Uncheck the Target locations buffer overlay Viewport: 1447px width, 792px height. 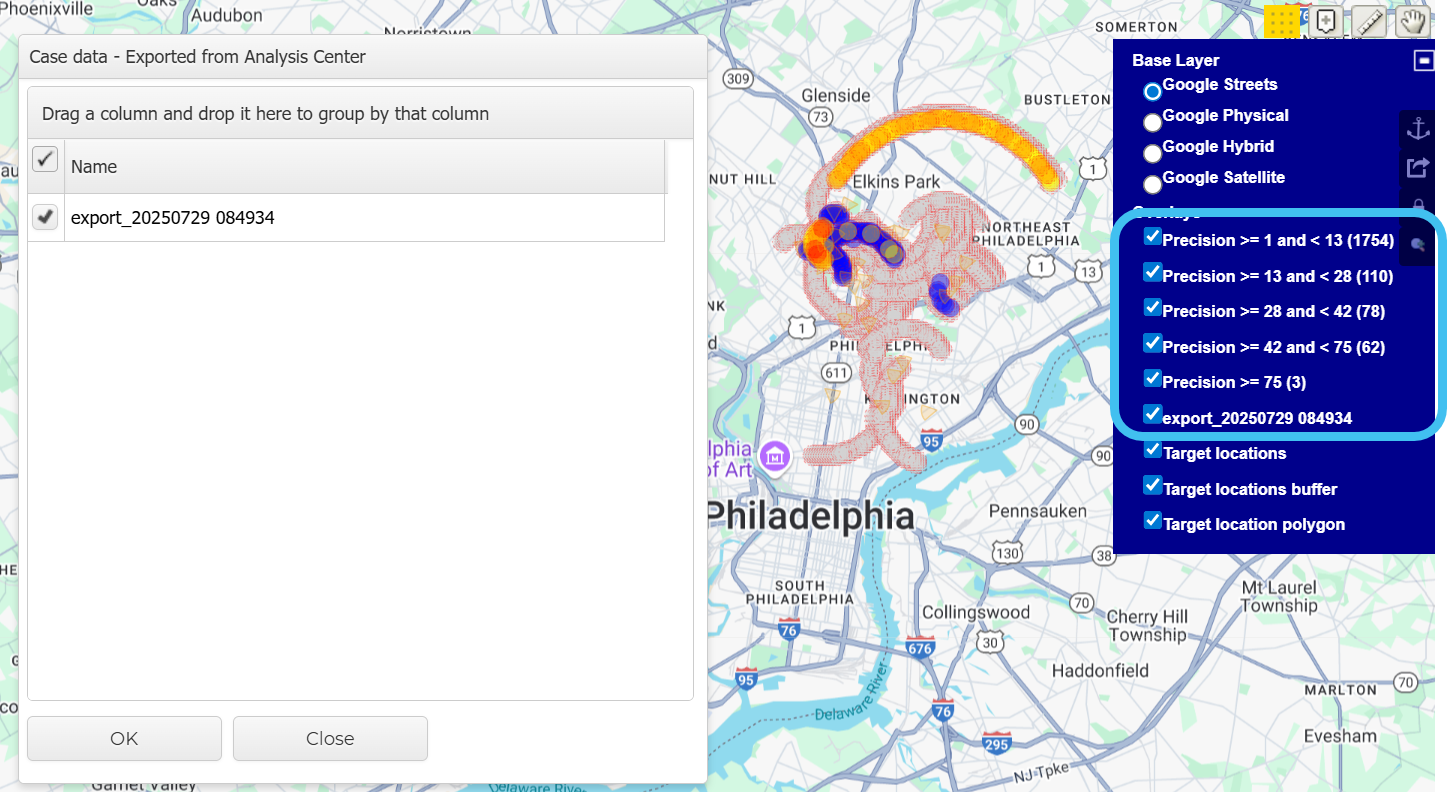point(1153,486)
